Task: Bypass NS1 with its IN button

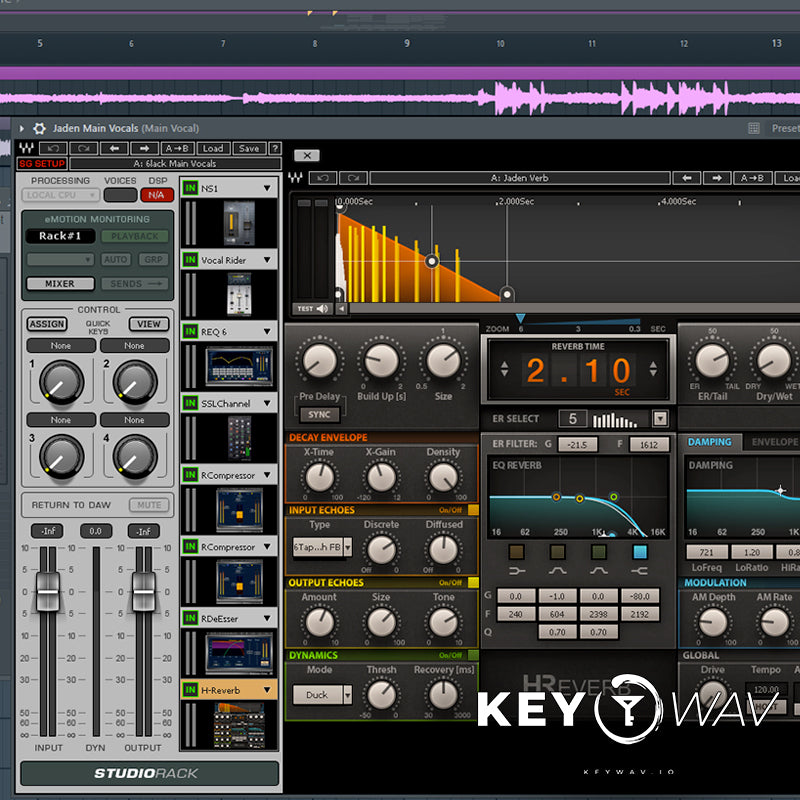Action: click(x=190, y=188)
